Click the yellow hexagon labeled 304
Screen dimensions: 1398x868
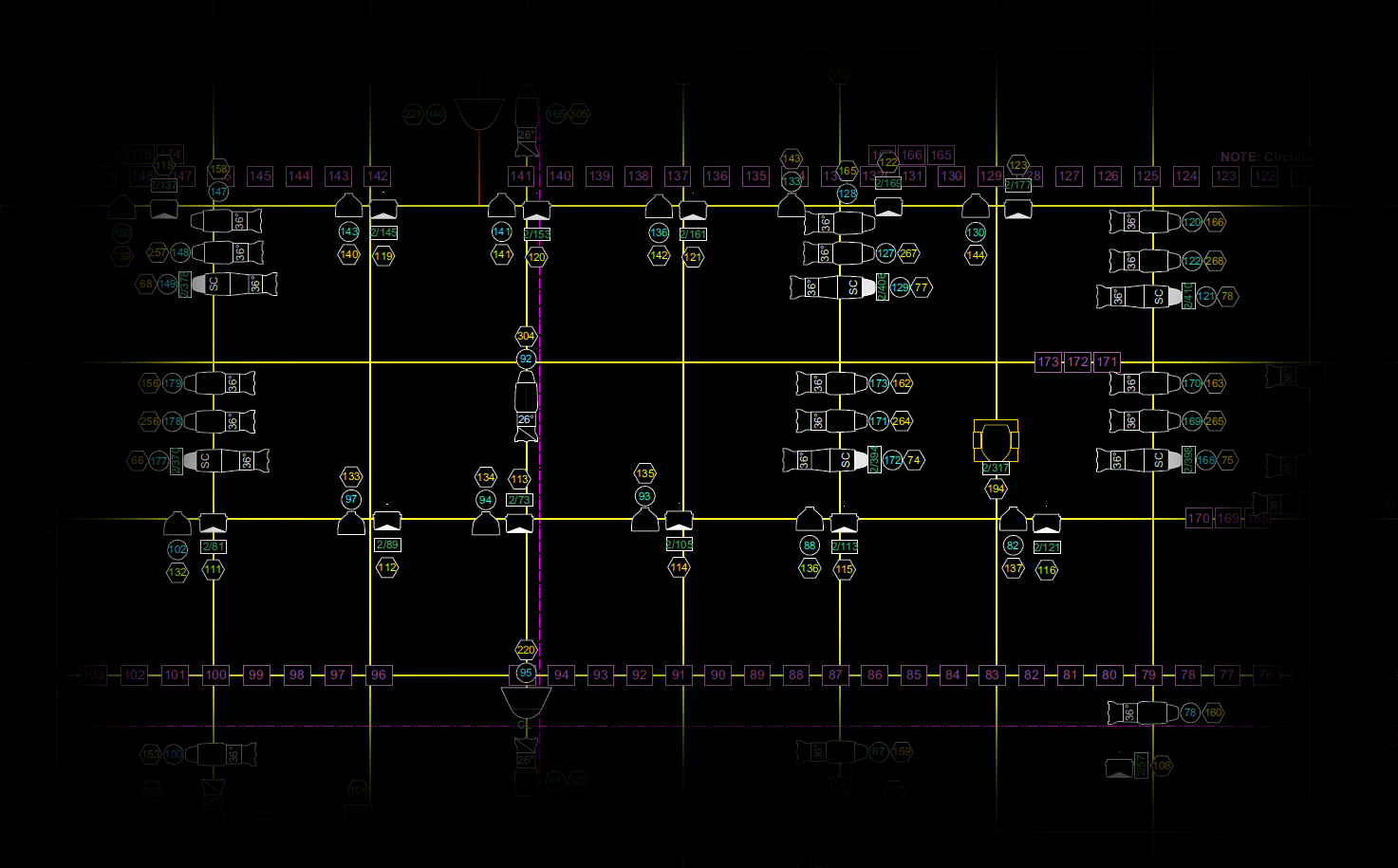(526, 336)
